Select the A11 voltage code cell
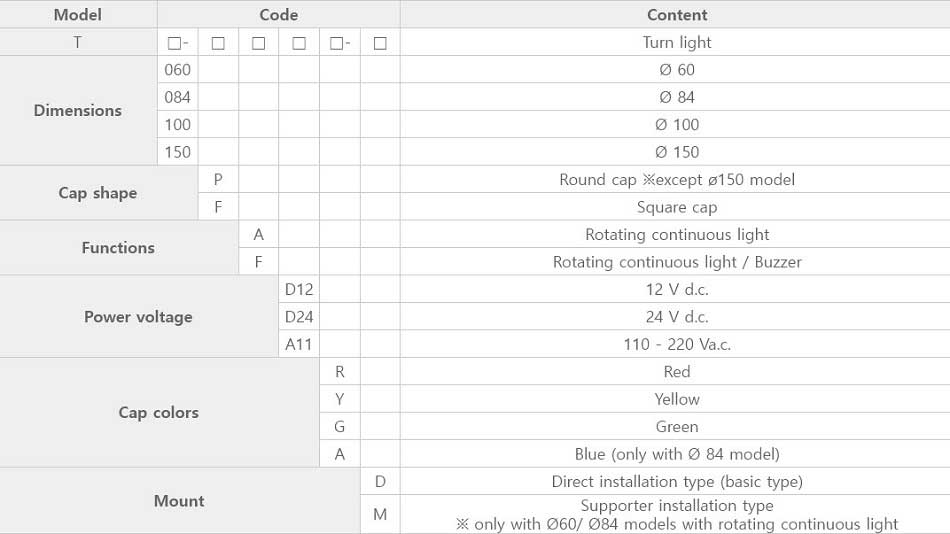Image resolution: width=950 pixels, height=534 pixels. coord(299,344)
